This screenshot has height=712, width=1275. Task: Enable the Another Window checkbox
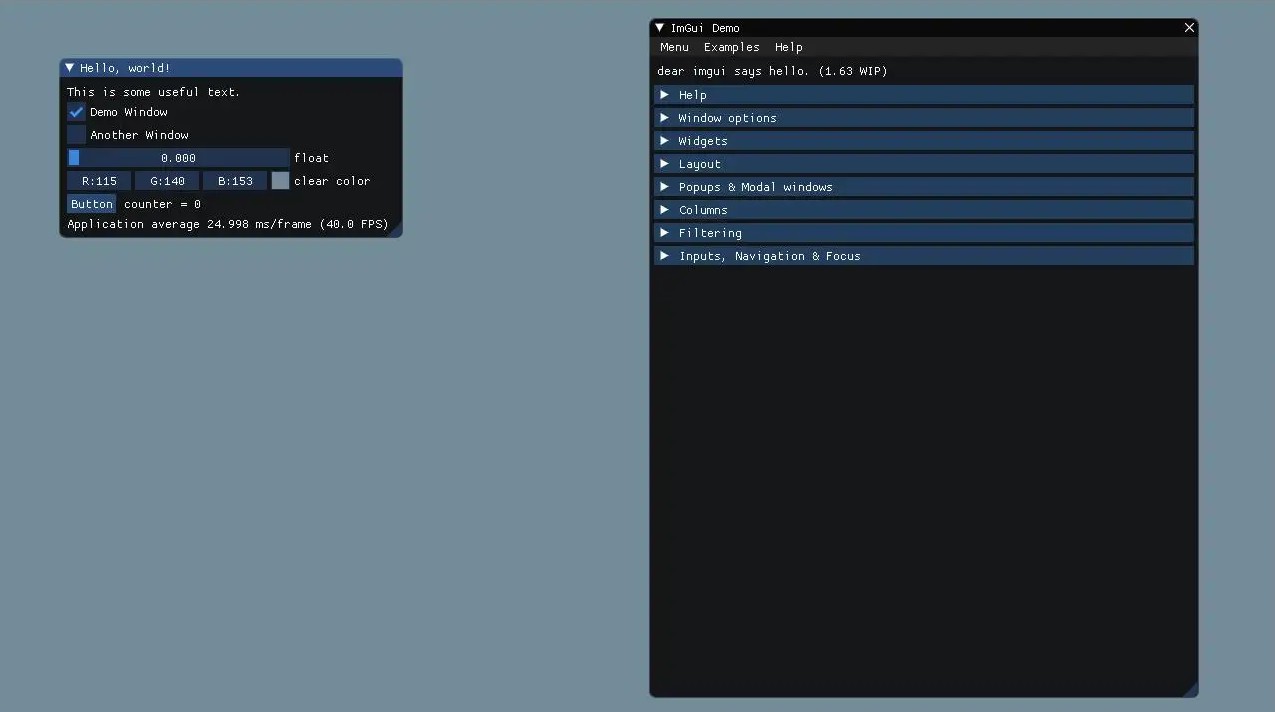(x=76, y=135)
